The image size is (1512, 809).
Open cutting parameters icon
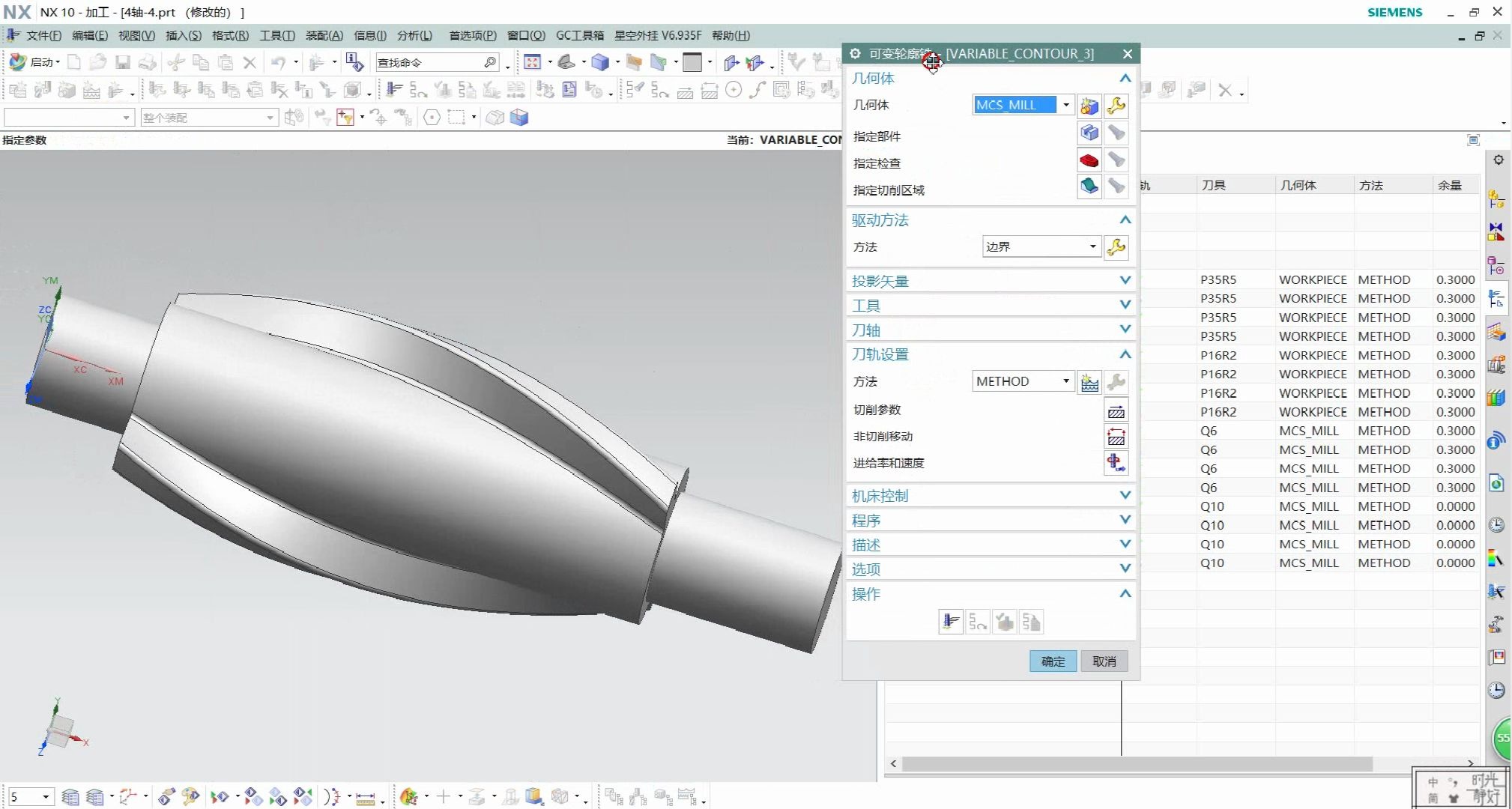click(1116, 410)
